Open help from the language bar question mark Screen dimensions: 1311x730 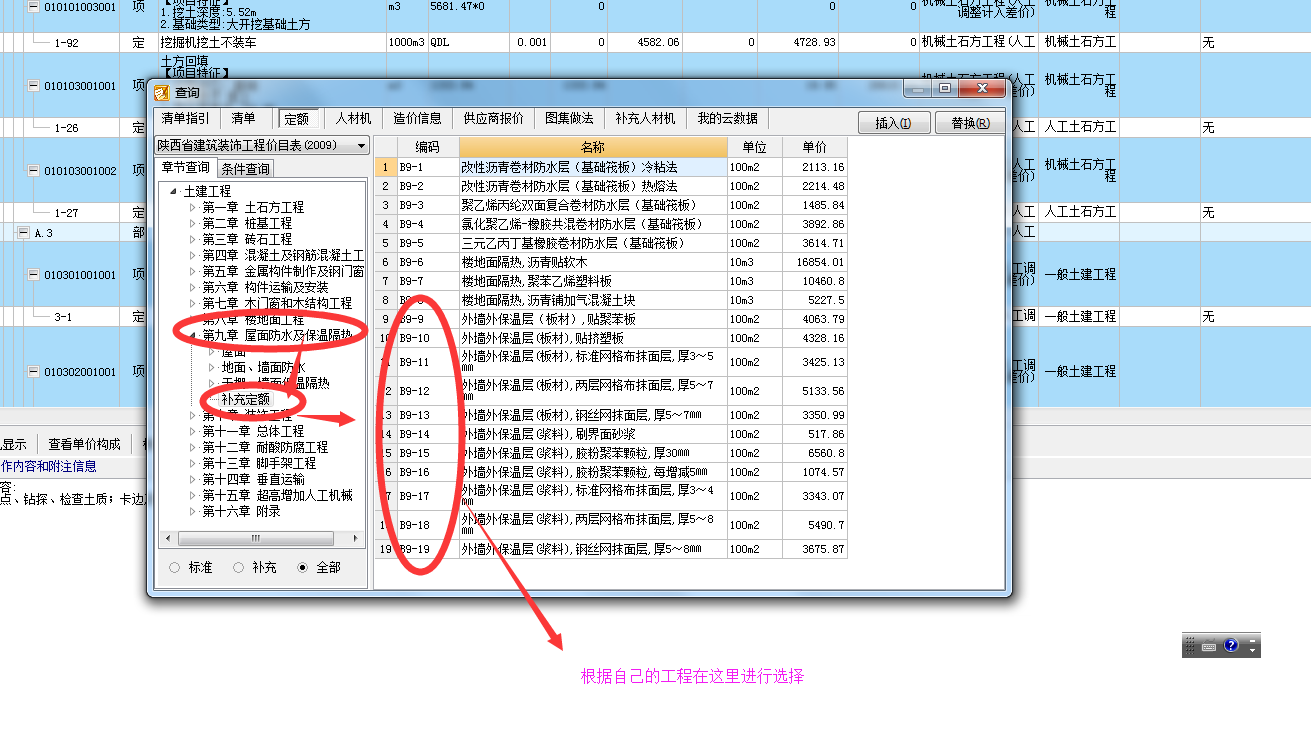1231,646
